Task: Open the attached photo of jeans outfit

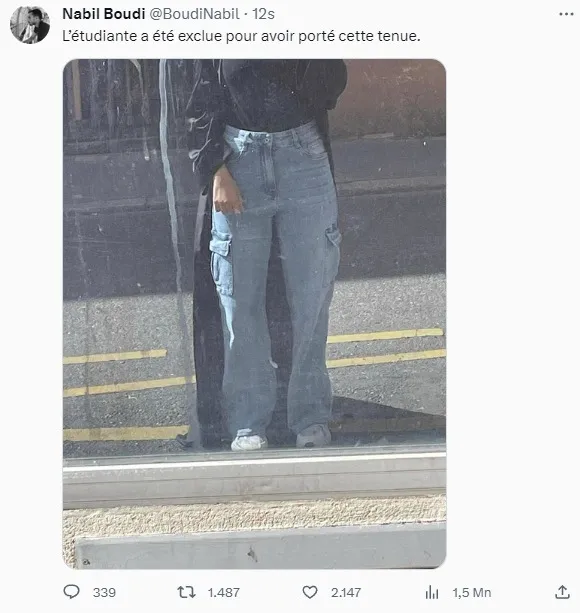Action: [254, 314]
